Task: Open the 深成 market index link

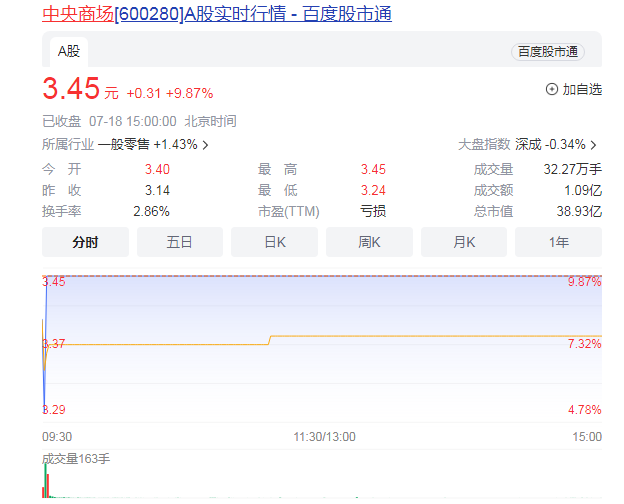Action: (528, 144)
